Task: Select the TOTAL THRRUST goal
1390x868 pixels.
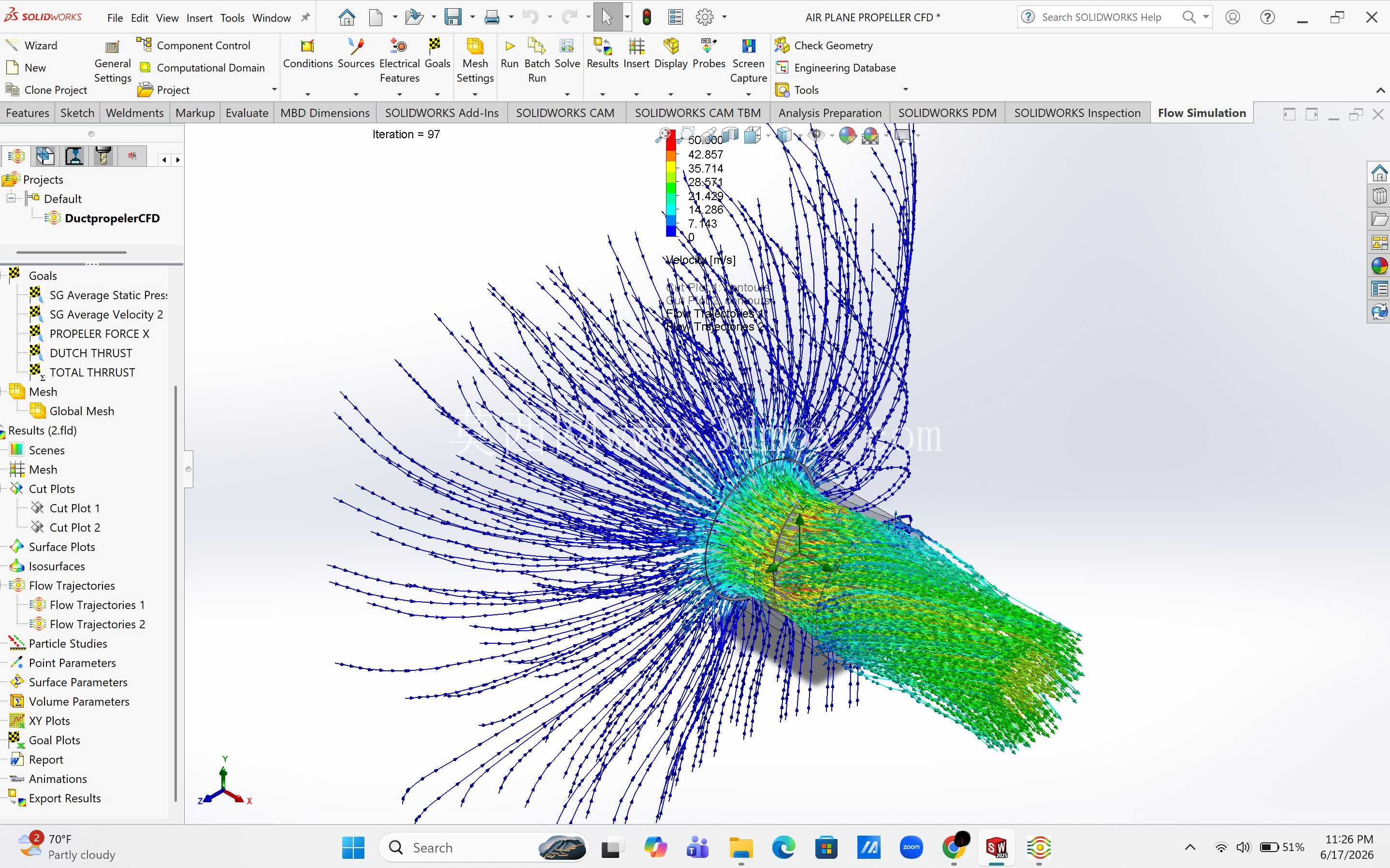Action: pos(92,373)
